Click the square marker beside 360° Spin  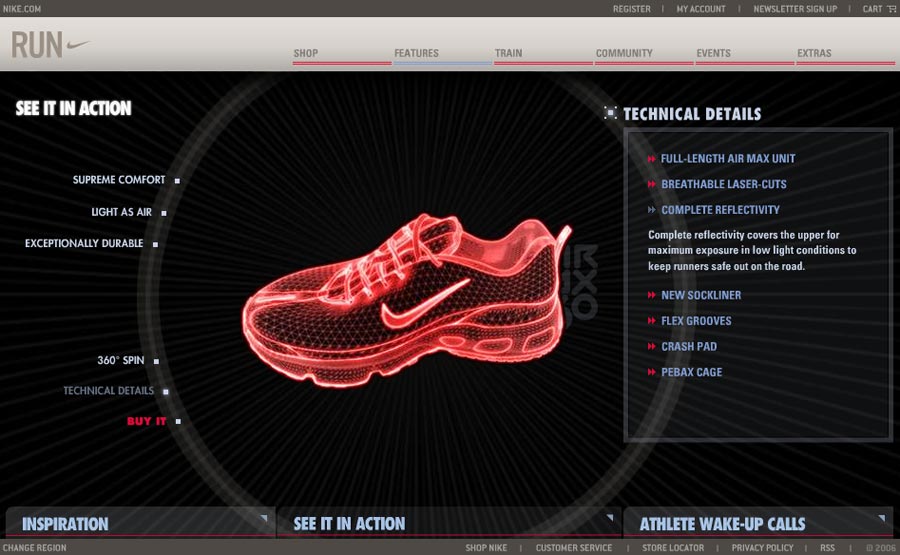(x=156, y=361)
